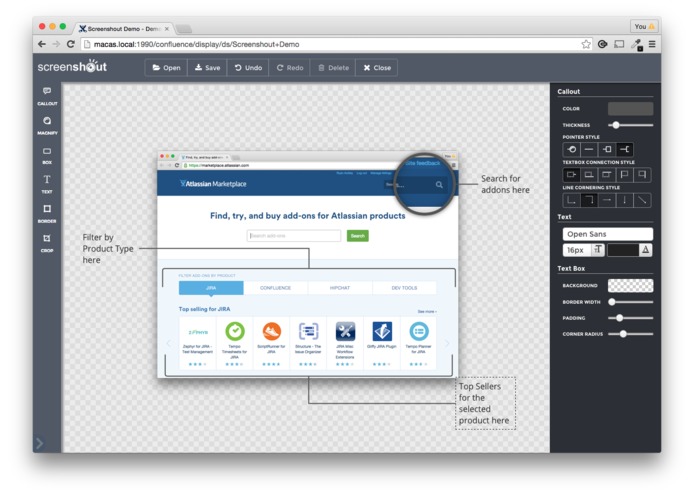Select right-flag textbox connection style
The image size is (695, 494).
642,175
